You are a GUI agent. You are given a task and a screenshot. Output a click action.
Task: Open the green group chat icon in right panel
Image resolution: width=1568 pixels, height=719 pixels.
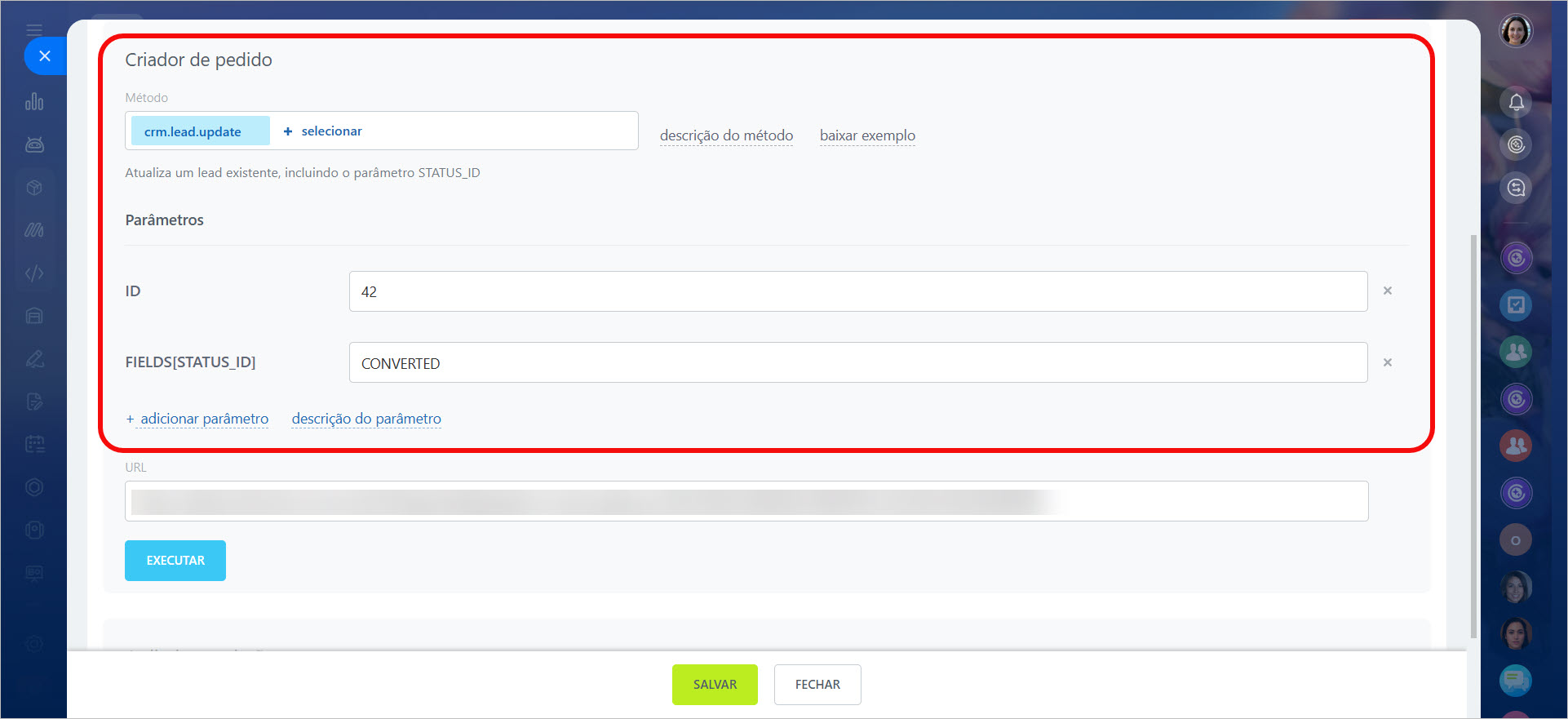tap(1516, 352)
